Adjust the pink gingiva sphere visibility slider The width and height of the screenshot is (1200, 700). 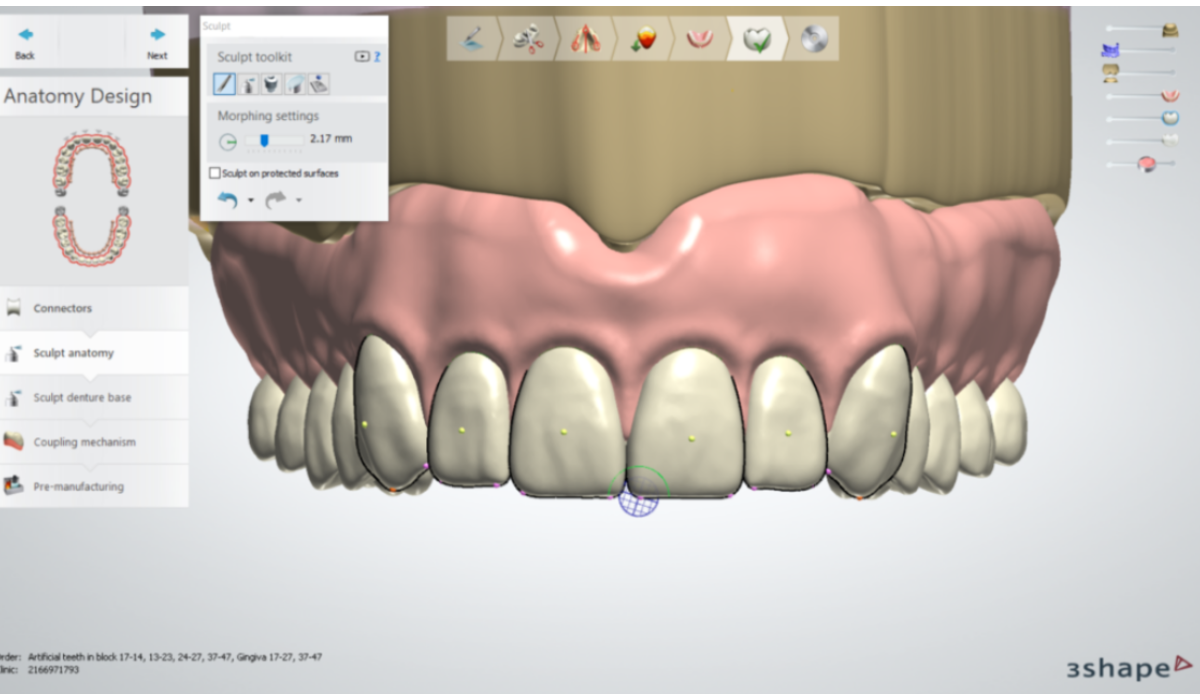1147,164
